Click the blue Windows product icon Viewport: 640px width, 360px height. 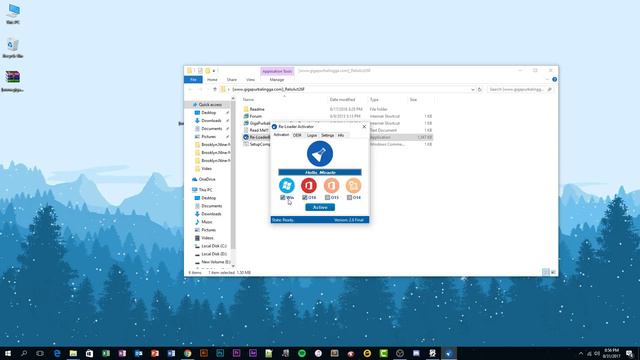point(287,185)
